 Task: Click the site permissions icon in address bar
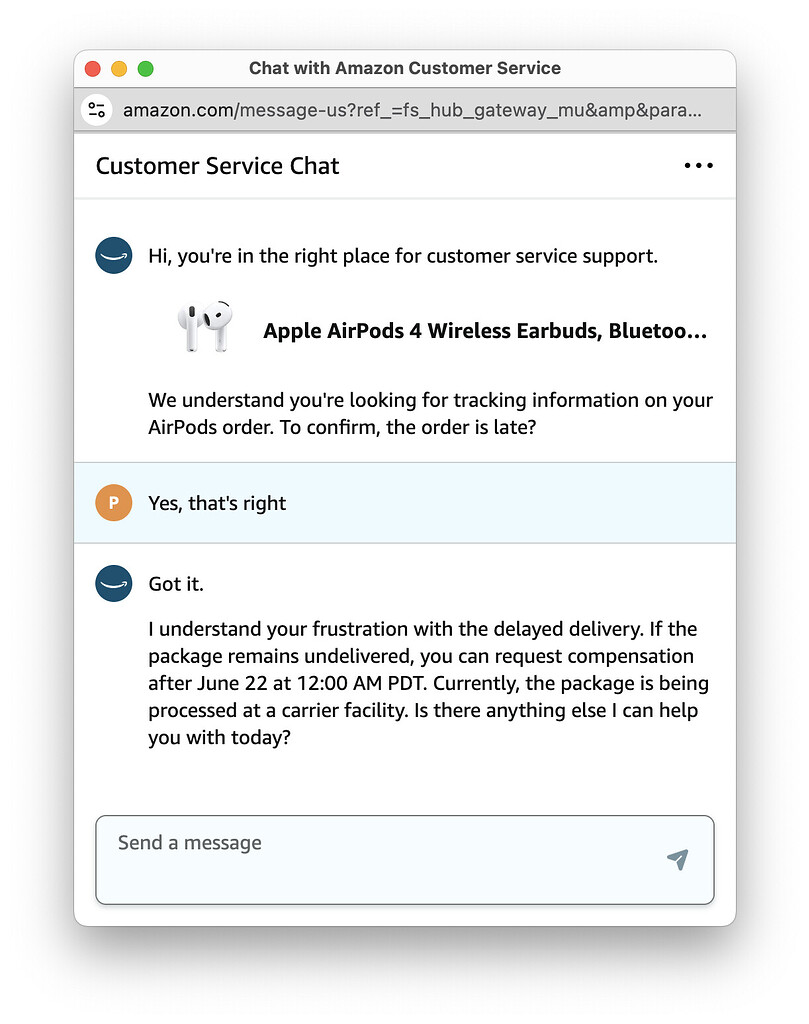pos(96,110)
